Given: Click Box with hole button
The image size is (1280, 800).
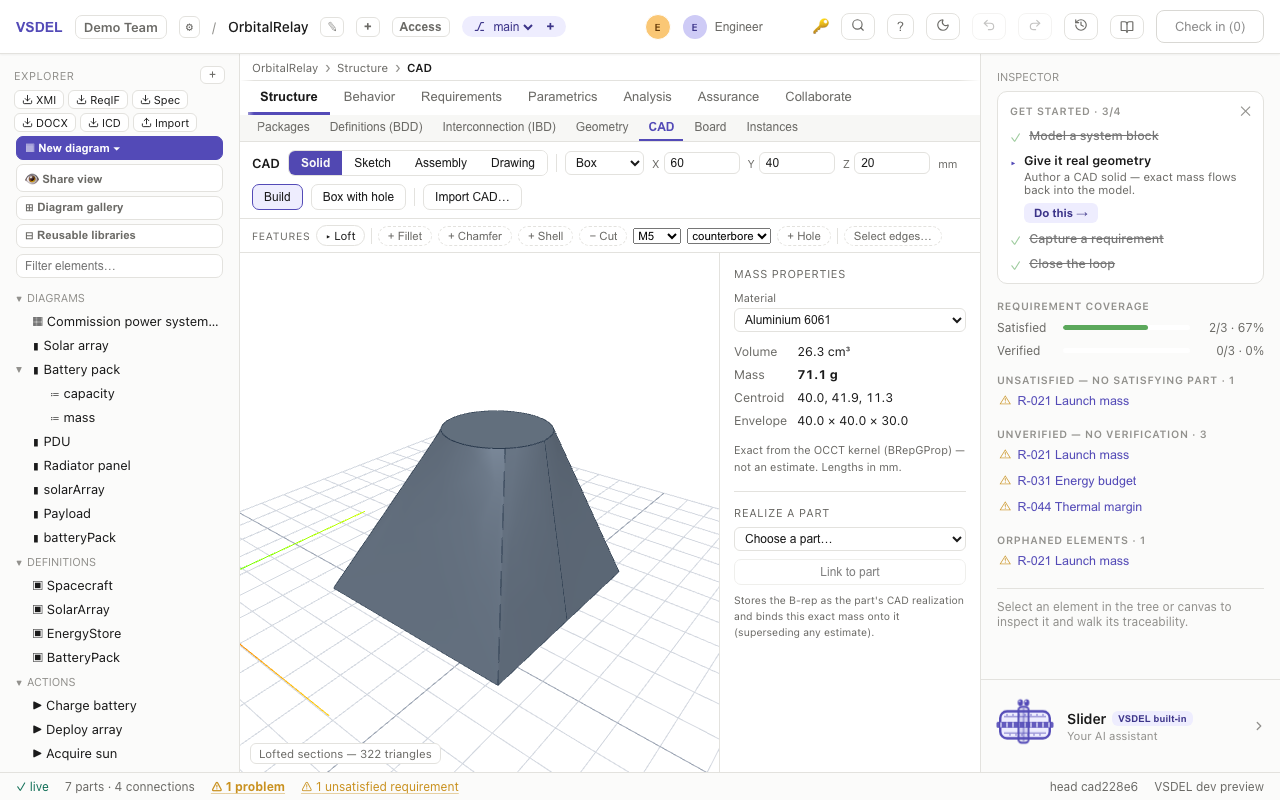Looking at the screenshot, I should (x=358, y=197).
